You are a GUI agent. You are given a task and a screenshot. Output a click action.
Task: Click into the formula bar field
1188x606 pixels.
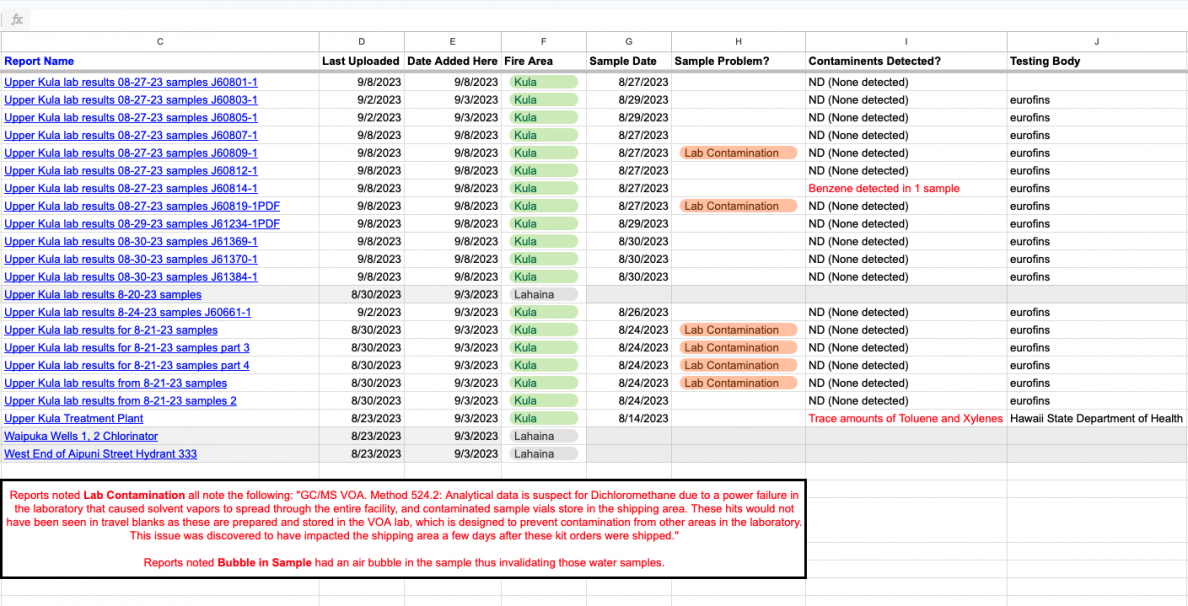tap(600, 19)
